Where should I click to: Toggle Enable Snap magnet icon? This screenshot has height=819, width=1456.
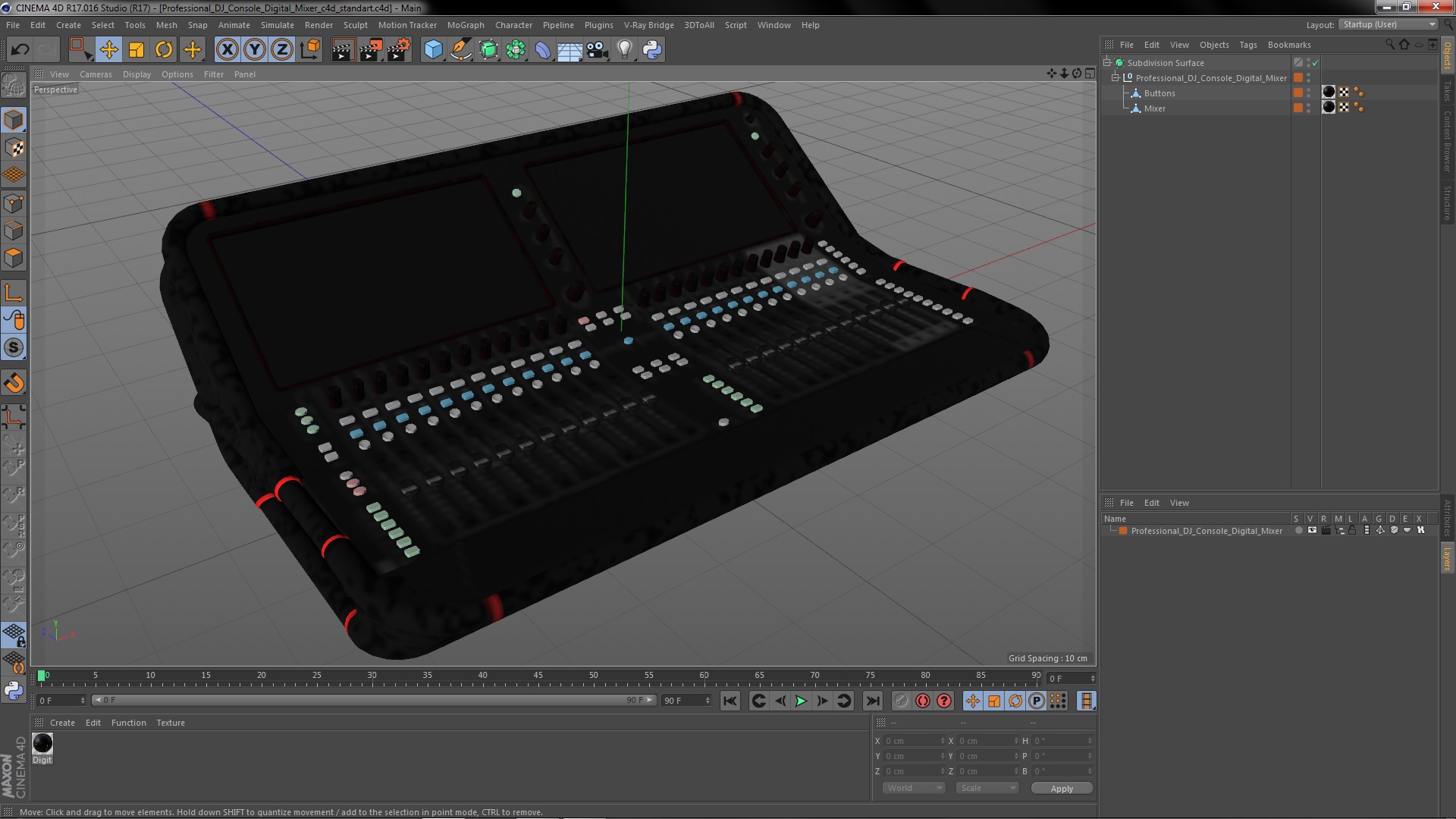coord(14,383)
